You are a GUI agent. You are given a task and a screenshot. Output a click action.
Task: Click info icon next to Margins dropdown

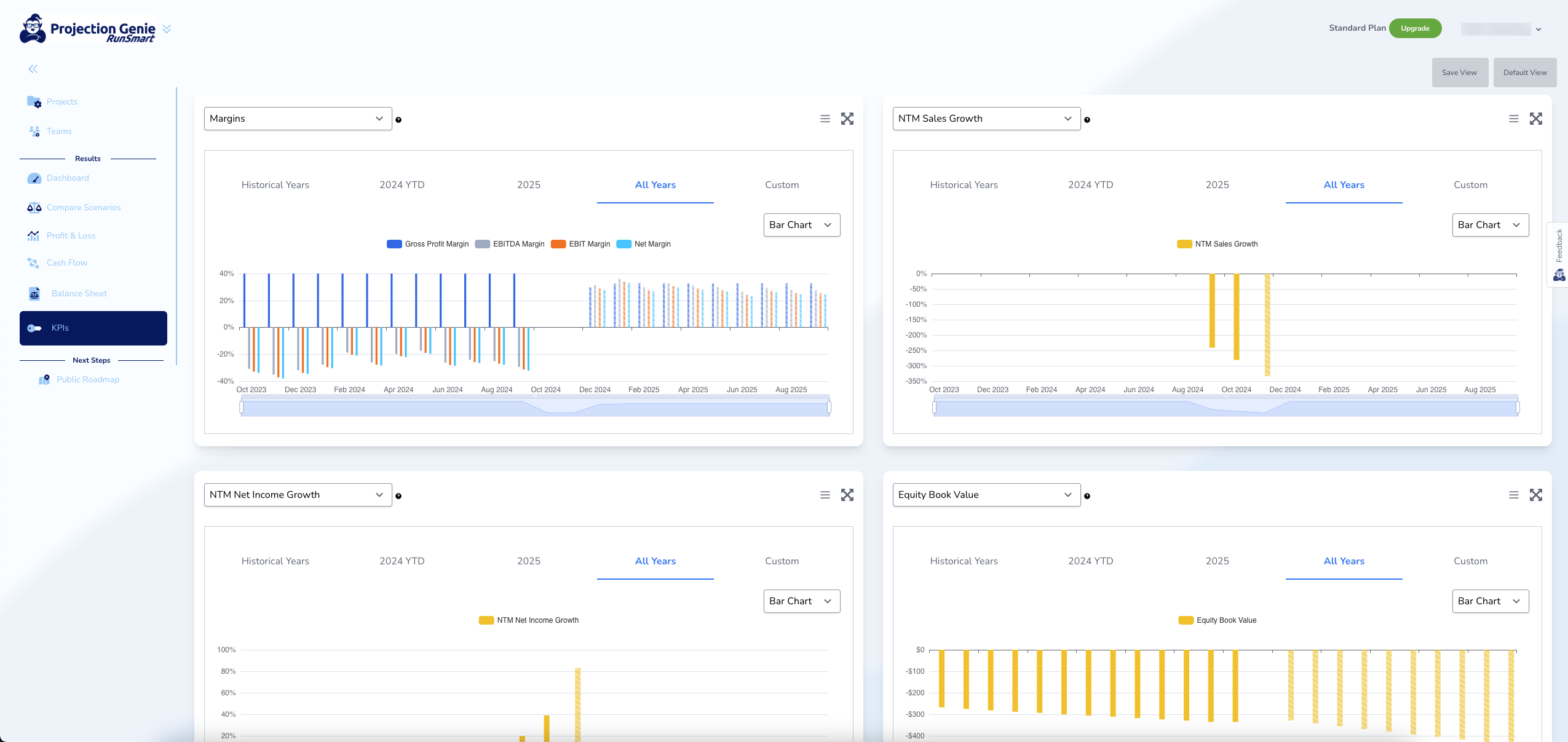click(398, 120)
